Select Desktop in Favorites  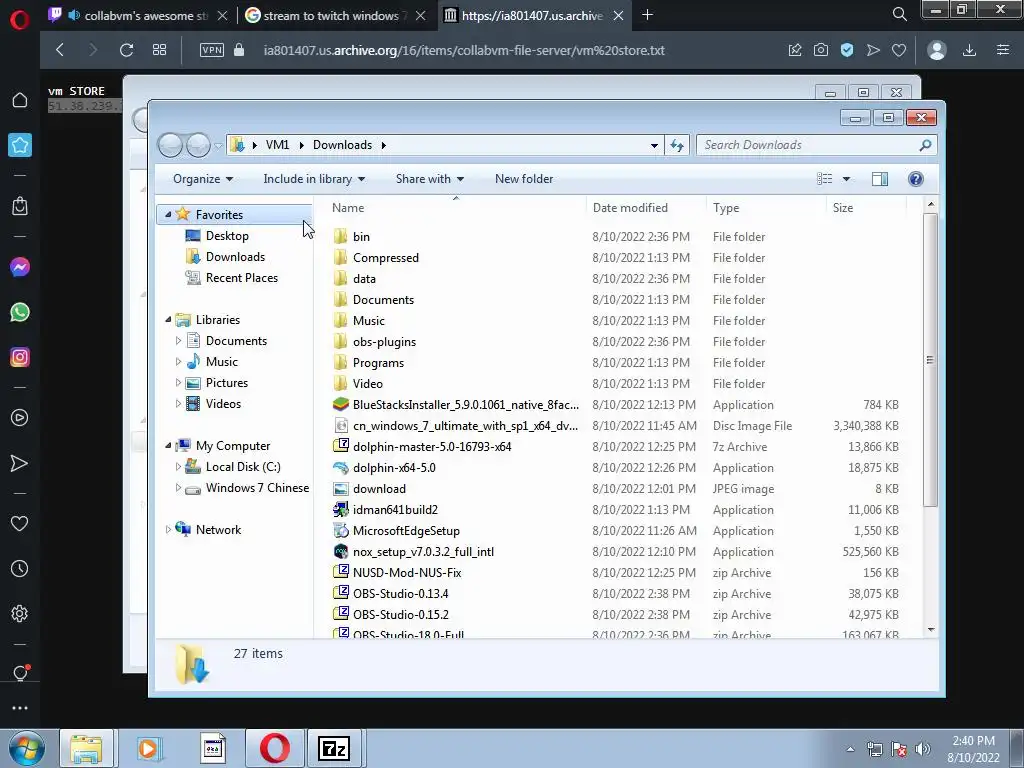(x=227, y=236)
